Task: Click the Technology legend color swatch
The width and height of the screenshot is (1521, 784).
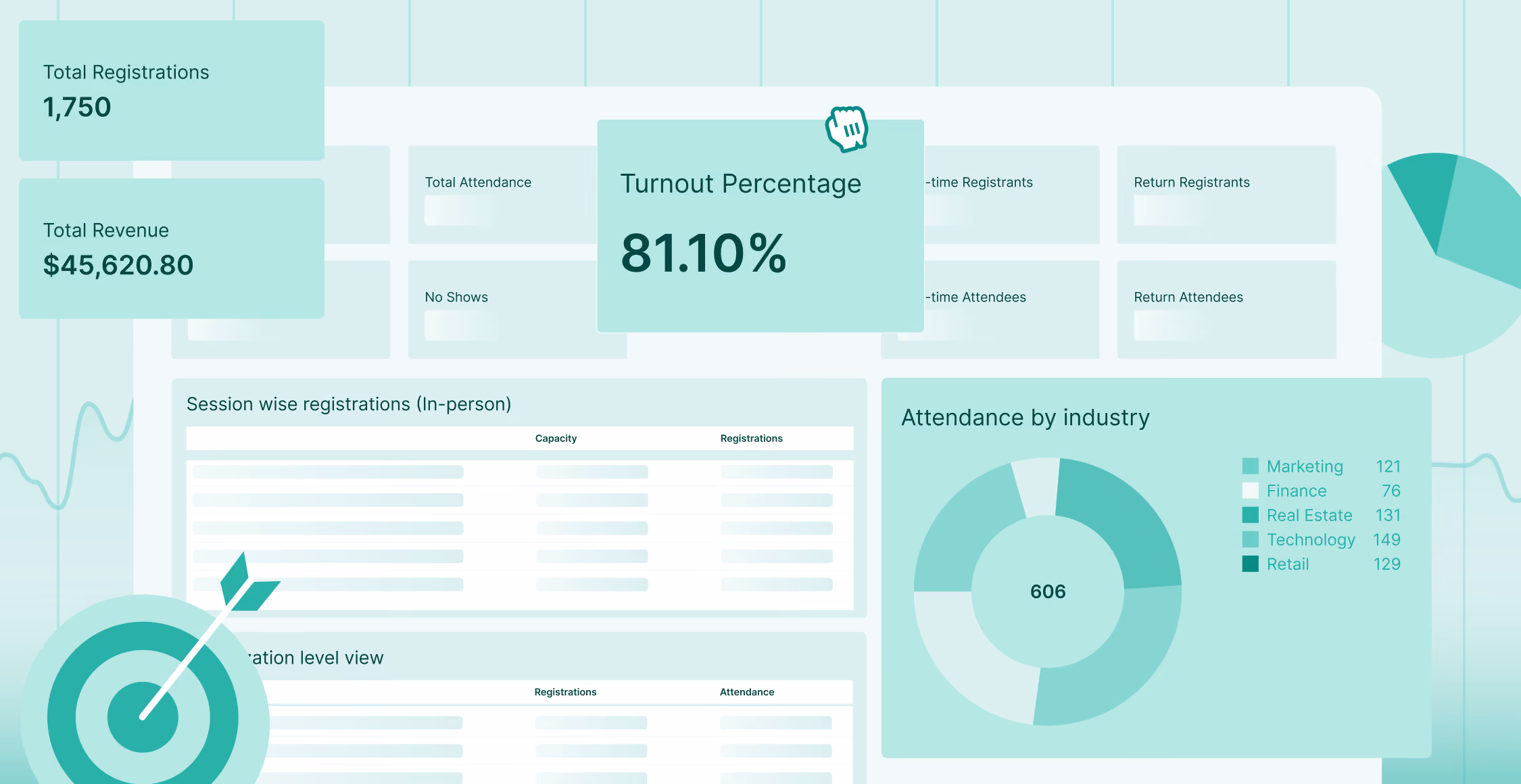Action: pos(1250,539)
